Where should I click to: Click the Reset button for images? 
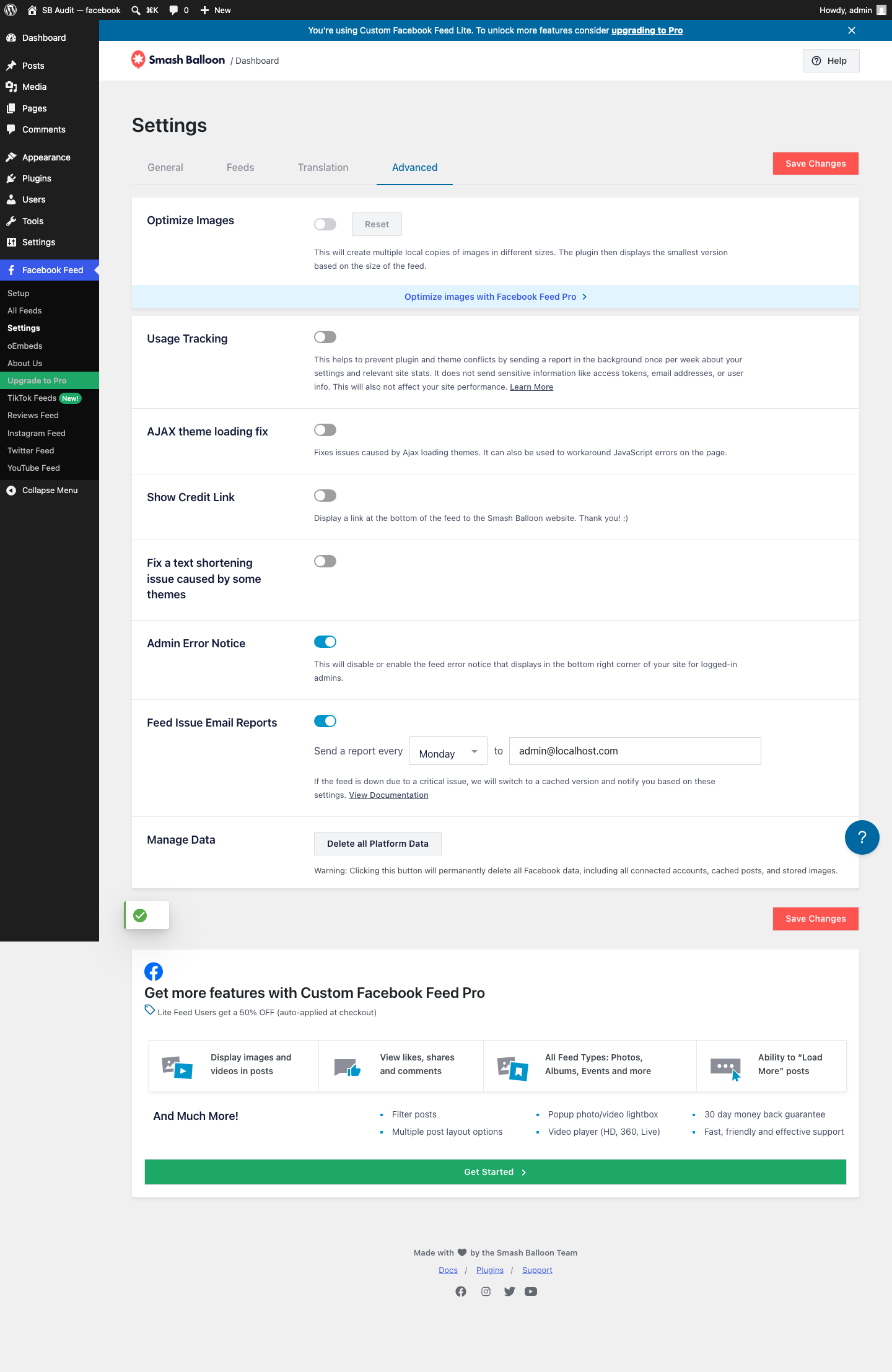[x=377, y=224]
